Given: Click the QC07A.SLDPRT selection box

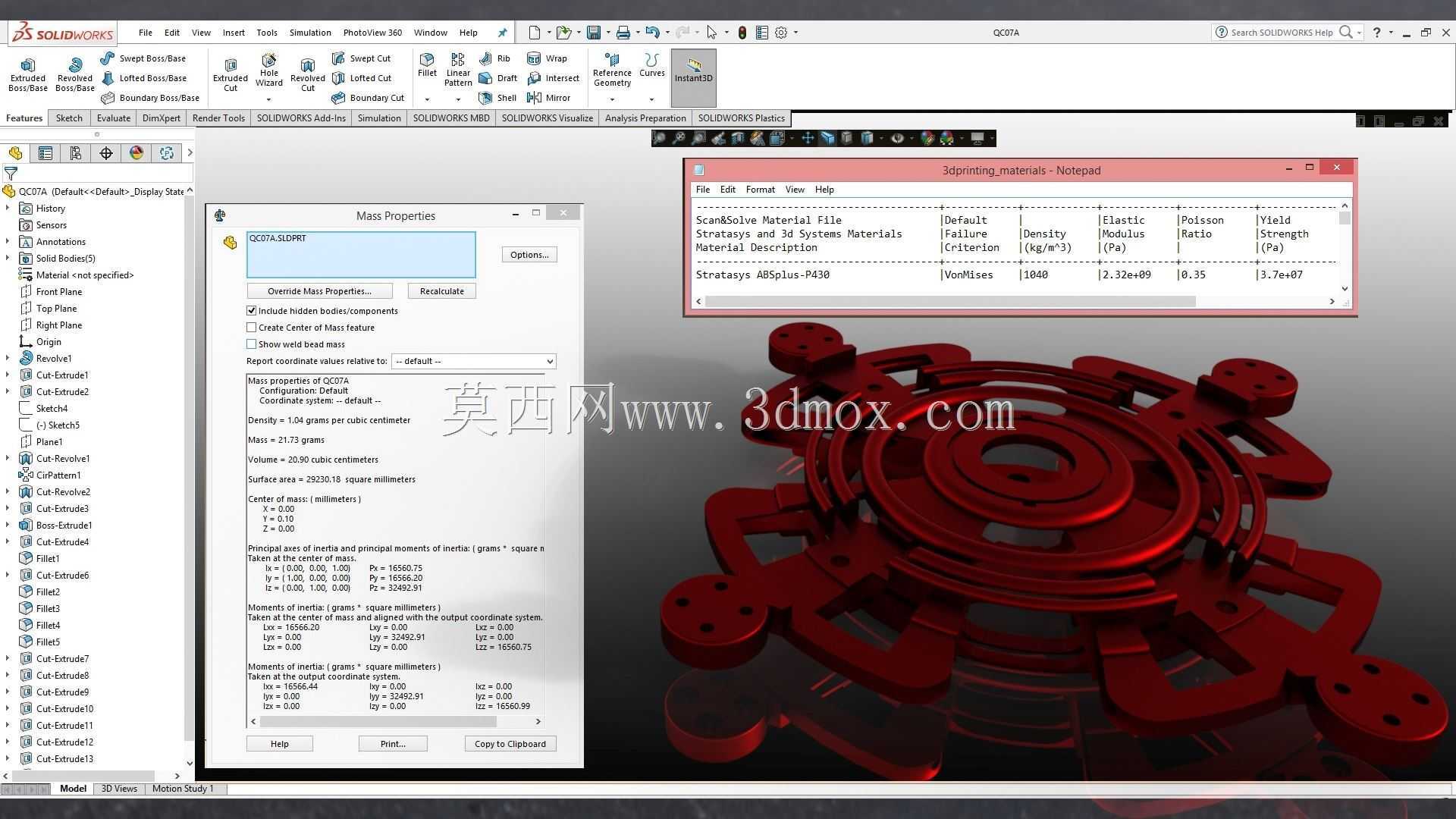Looking at the screenshot, I should pos(361,255).
